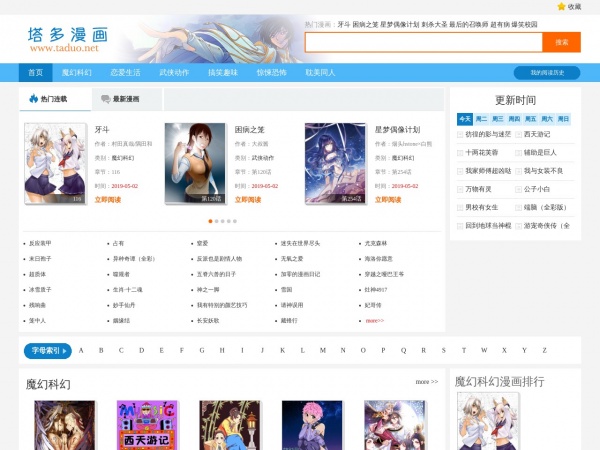Click 刺杀大圣 in the hot comics line

pyautogui.click(x=434, y=24)
